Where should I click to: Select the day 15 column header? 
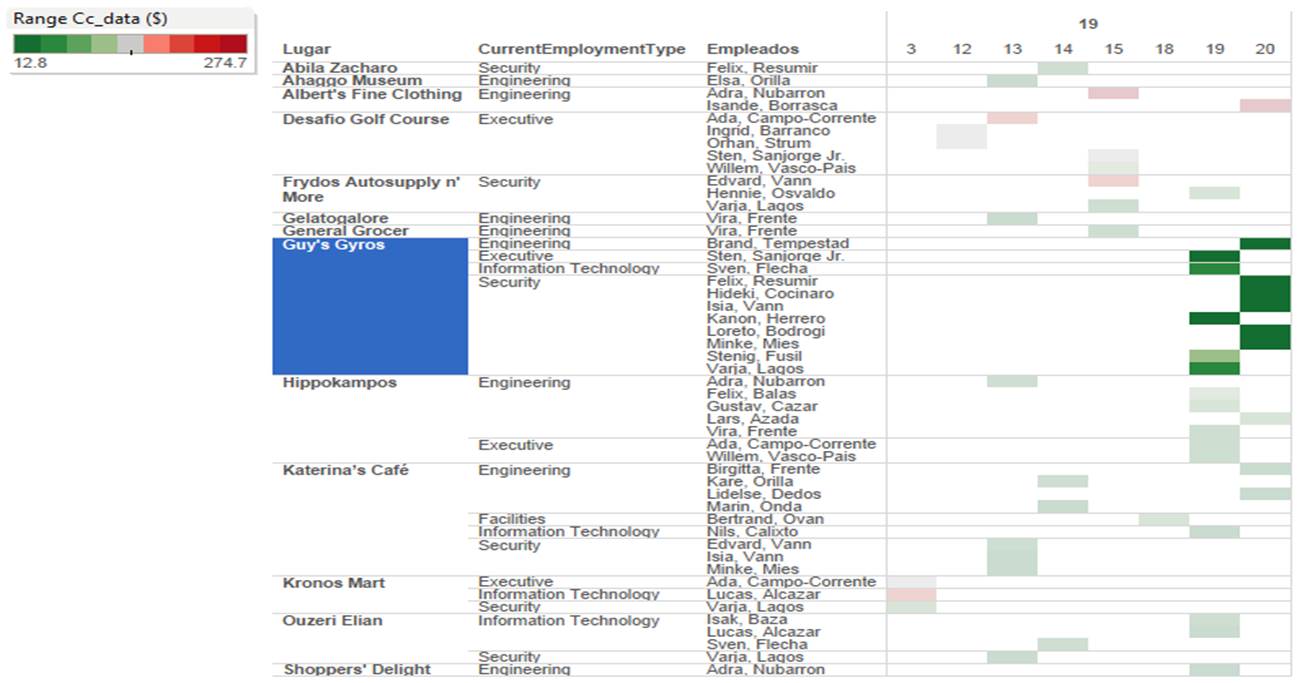(x=1113, y=49)
